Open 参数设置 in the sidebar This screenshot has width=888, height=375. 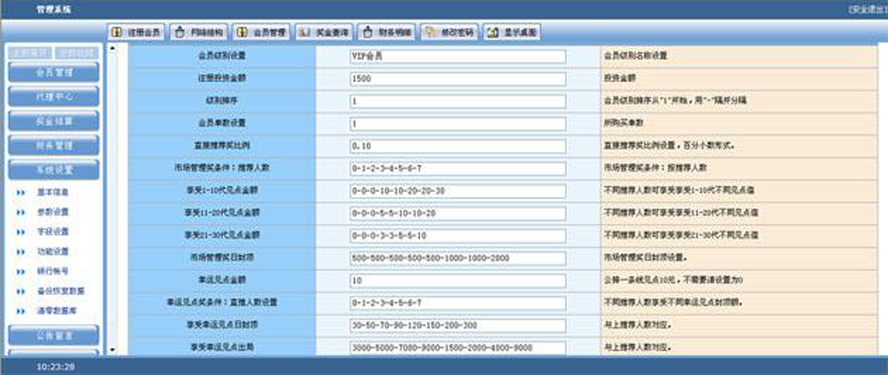coord(53,212)
